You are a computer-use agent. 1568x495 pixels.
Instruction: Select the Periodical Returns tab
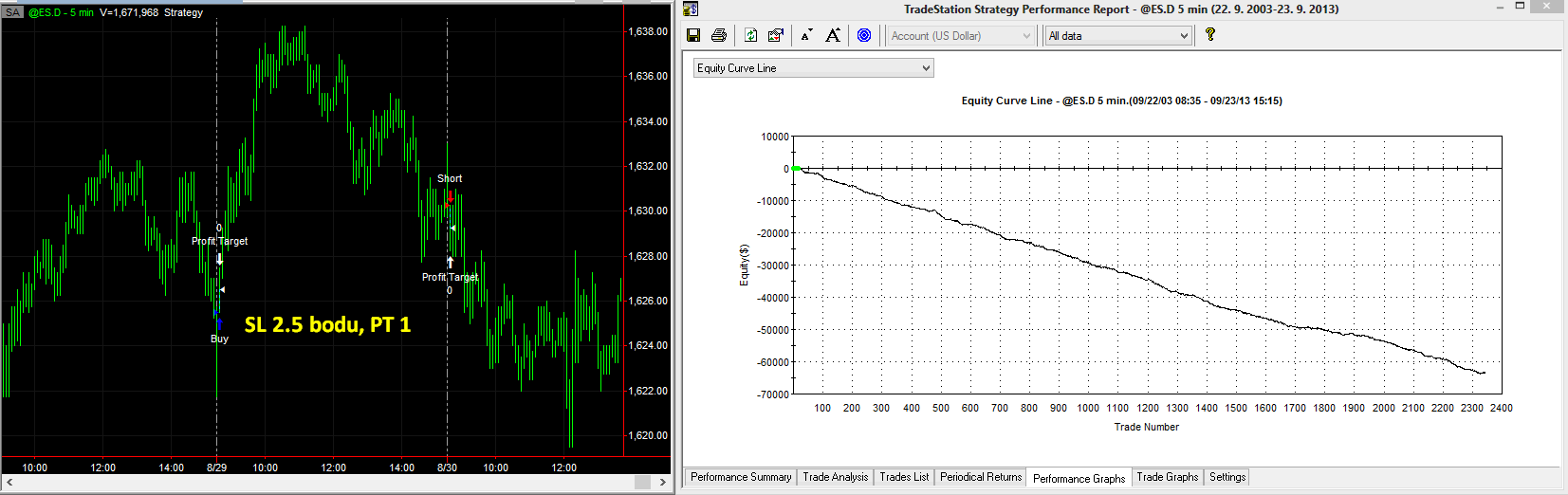pyautogui.click(x=981, y=477)
